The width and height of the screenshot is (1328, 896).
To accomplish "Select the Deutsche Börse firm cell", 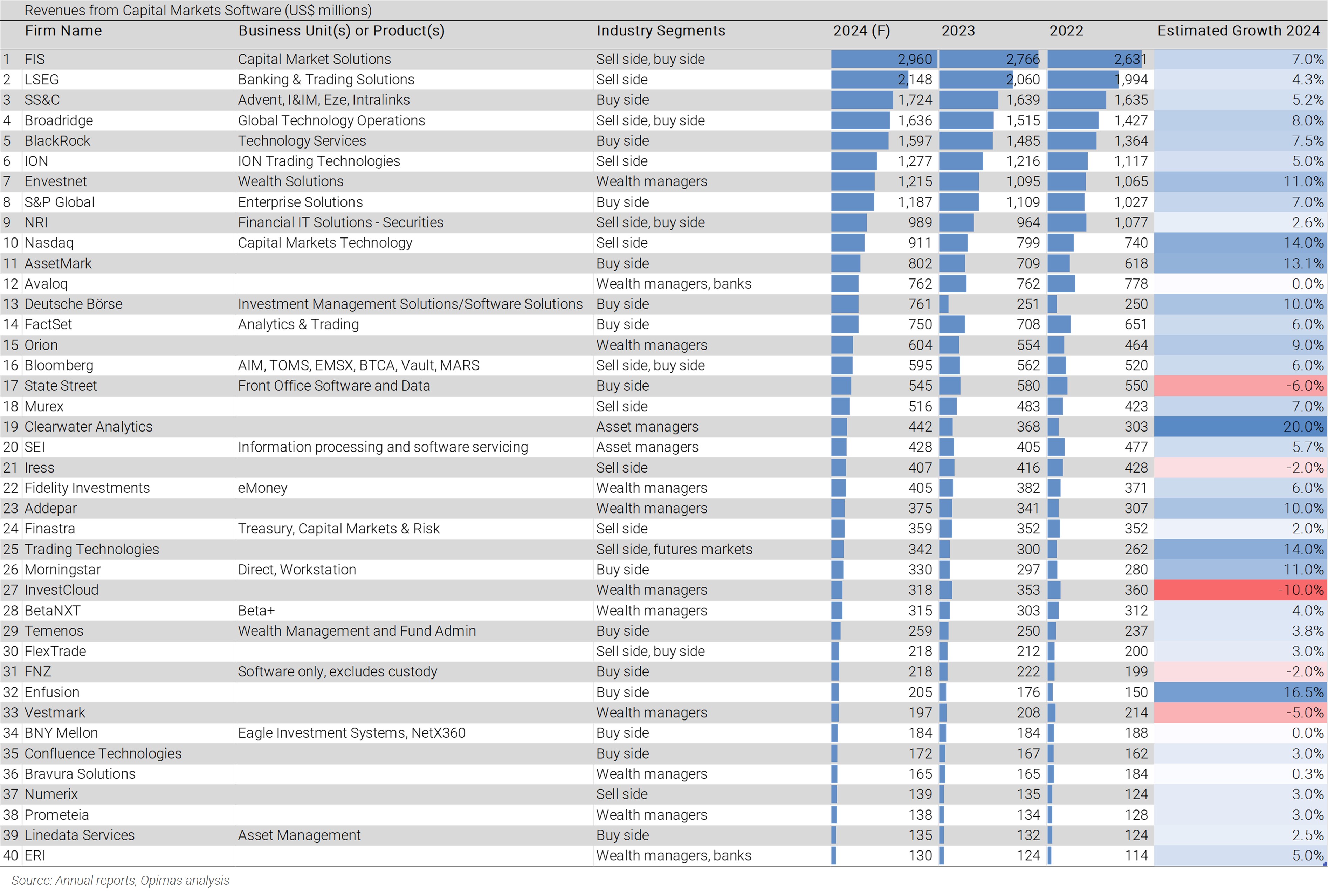I will [73, 304].
